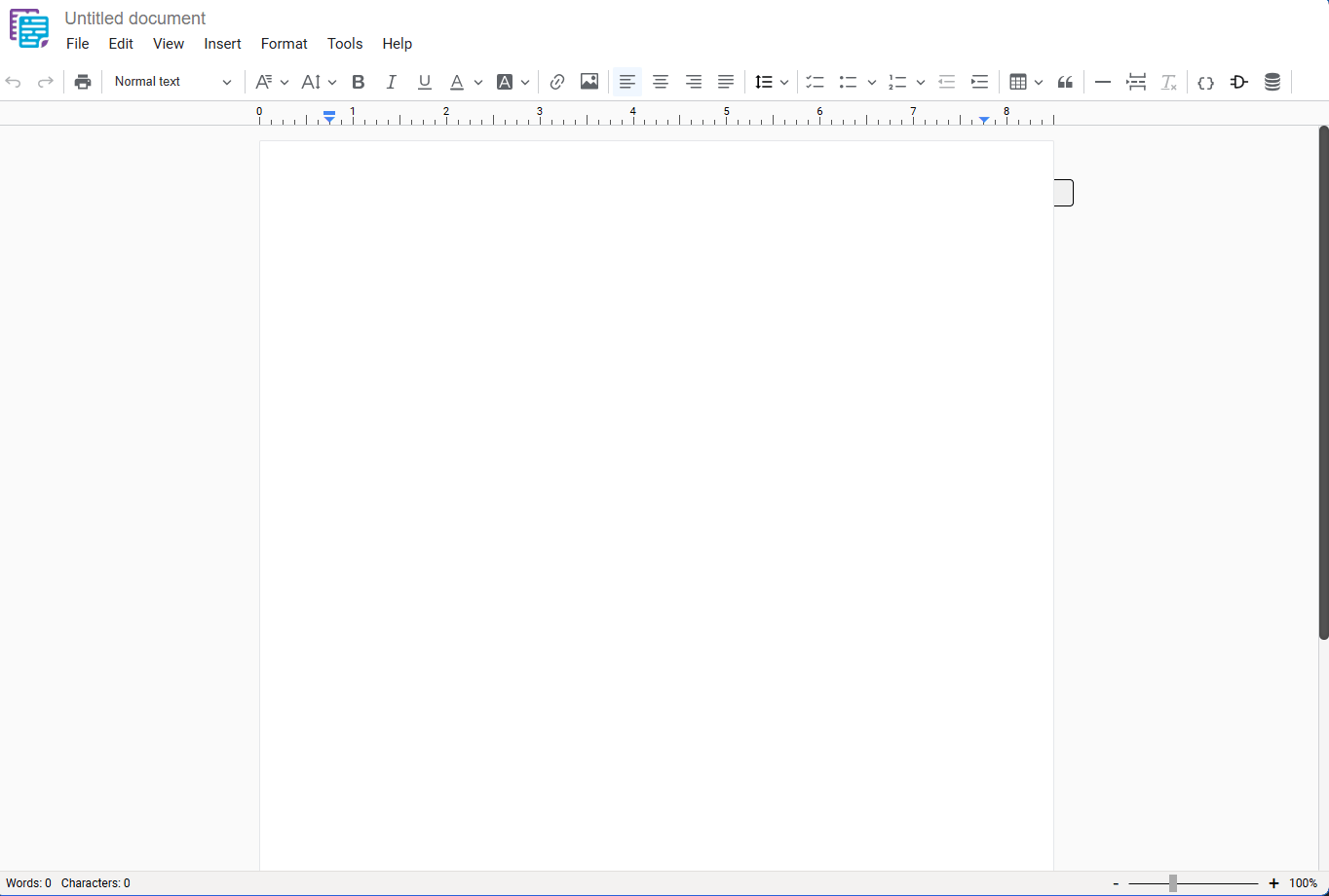Click the document app logo

tap(29, 29)
